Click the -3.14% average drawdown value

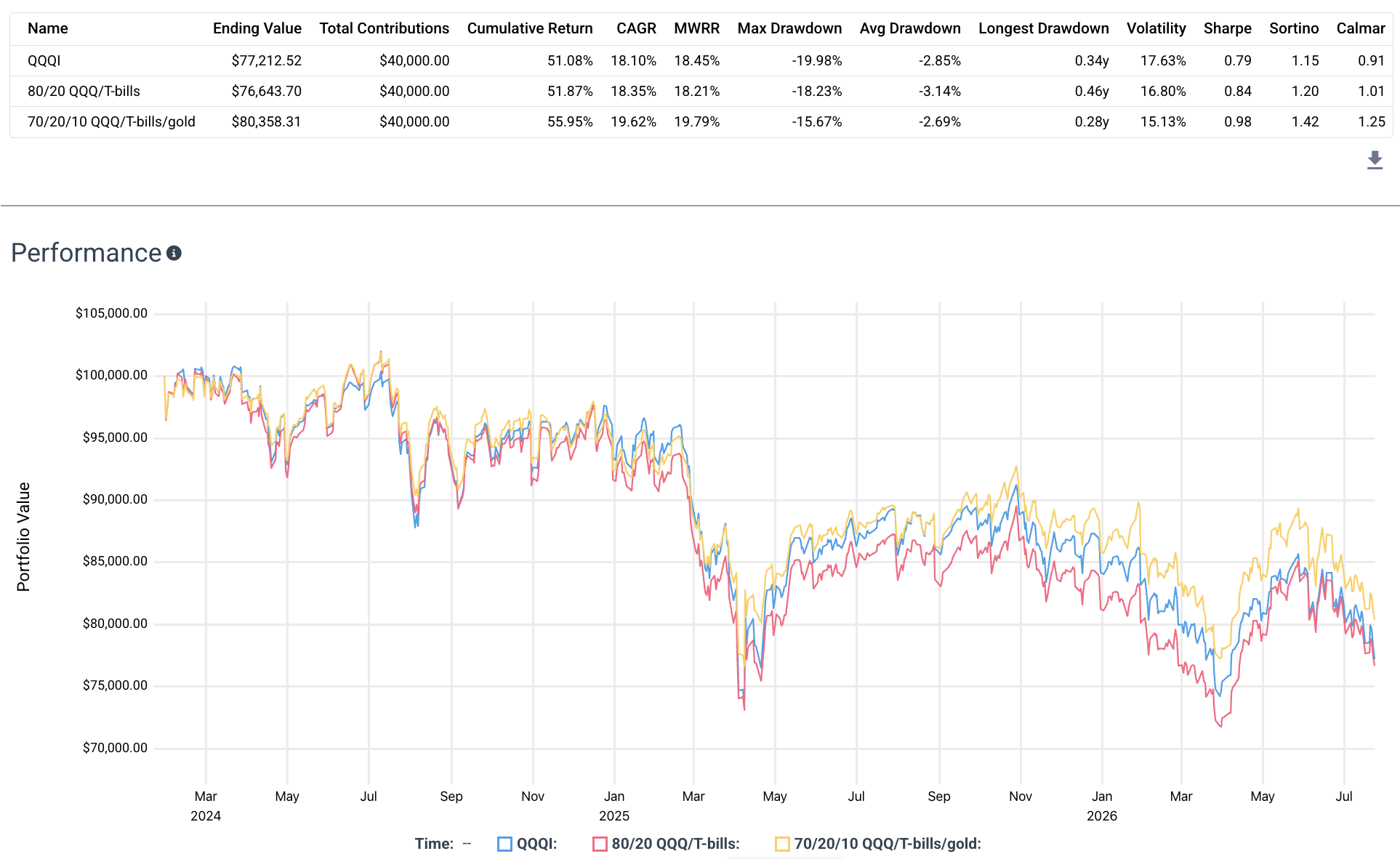[x=939, y=91]
